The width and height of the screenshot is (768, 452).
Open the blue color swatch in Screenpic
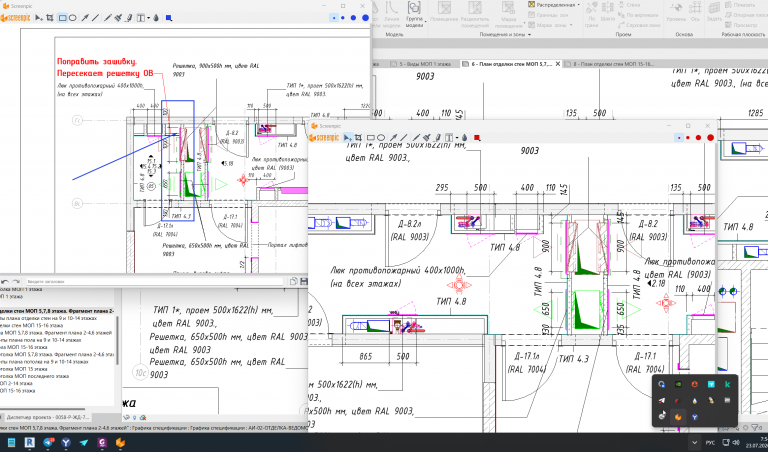tap(169, 18)
